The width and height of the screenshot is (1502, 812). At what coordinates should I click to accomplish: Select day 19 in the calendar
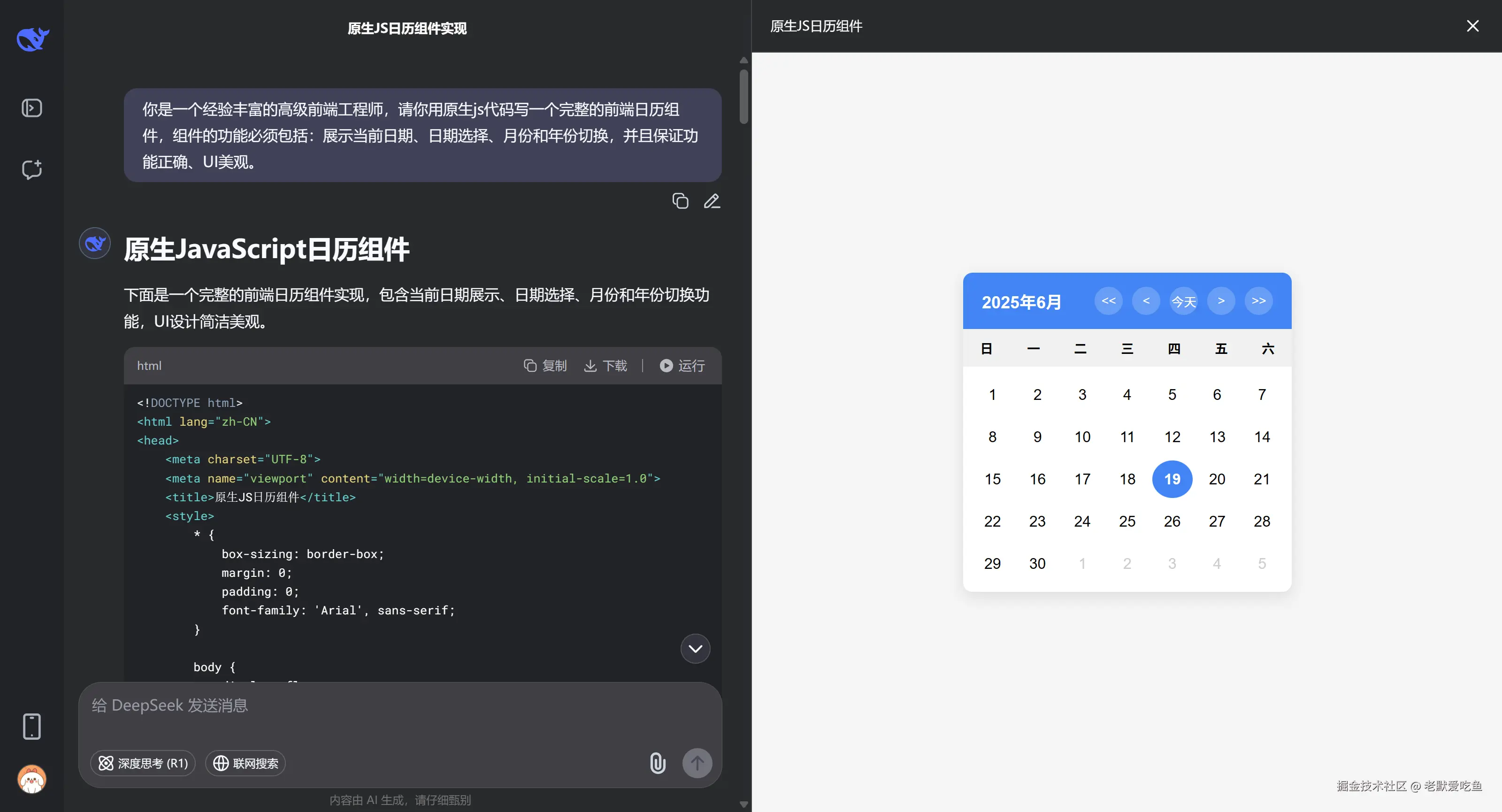(1172, 479)
